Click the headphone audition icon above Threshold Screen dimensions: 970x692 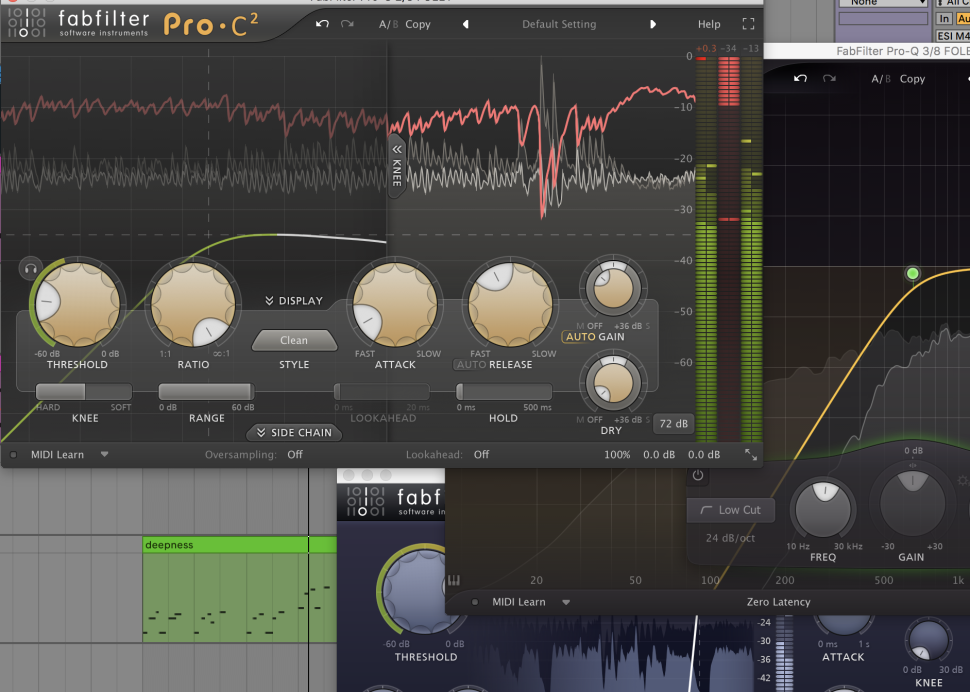click(30, 268)
